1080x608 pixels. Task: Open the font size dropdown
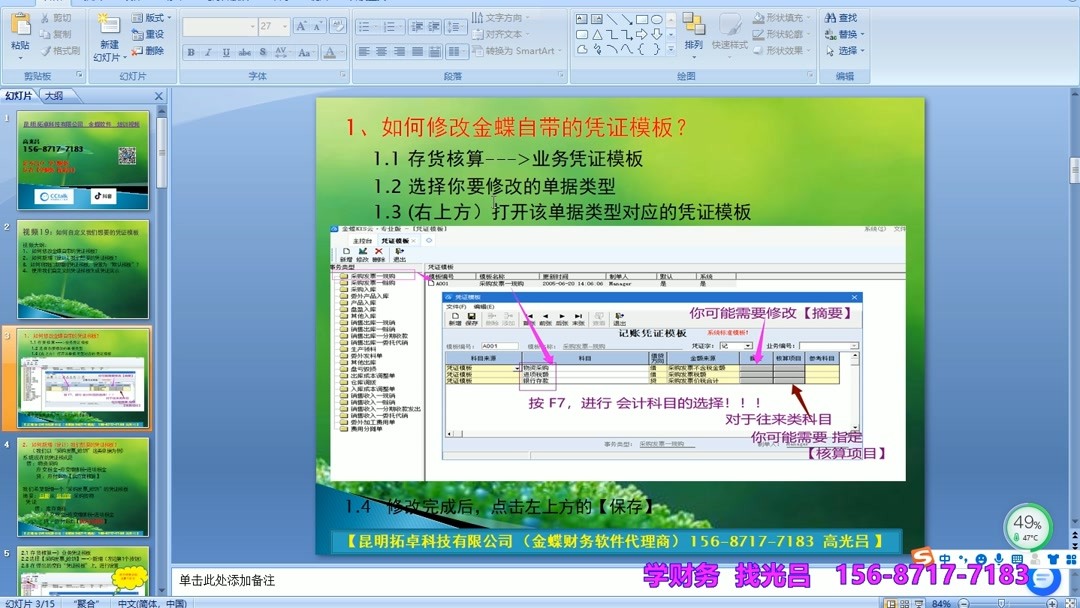coord(285,27)
